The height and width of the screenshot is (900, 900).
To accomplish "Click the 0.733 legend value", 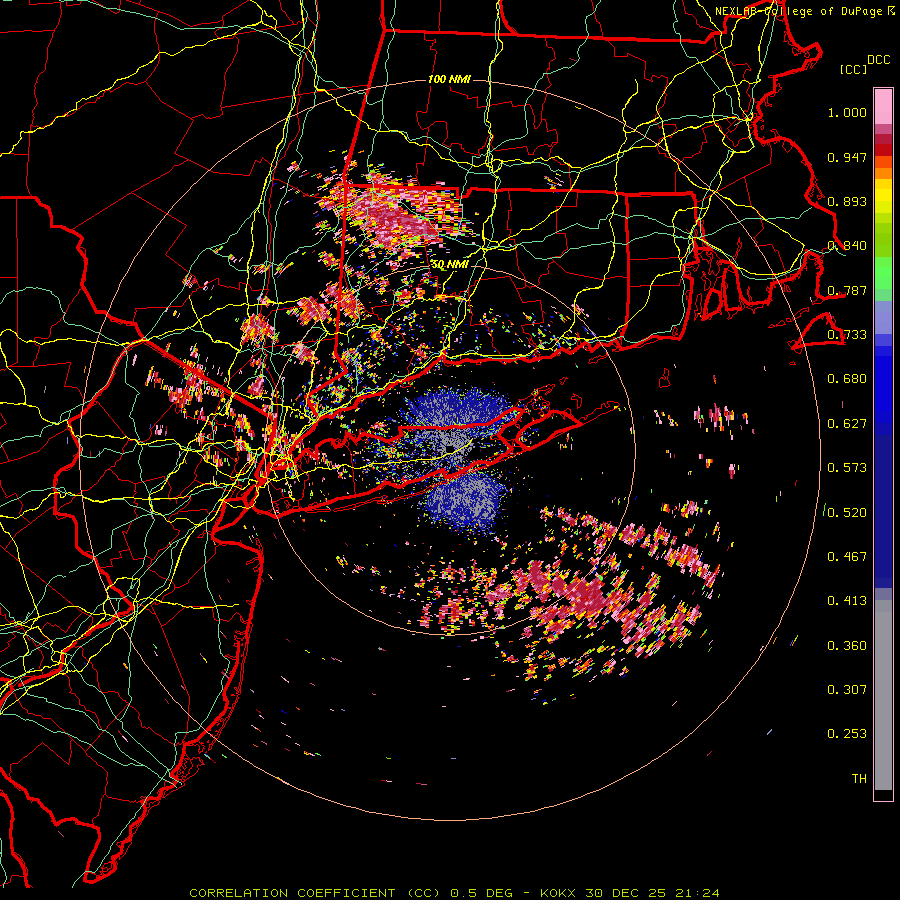I will click(x=847, y=335).
